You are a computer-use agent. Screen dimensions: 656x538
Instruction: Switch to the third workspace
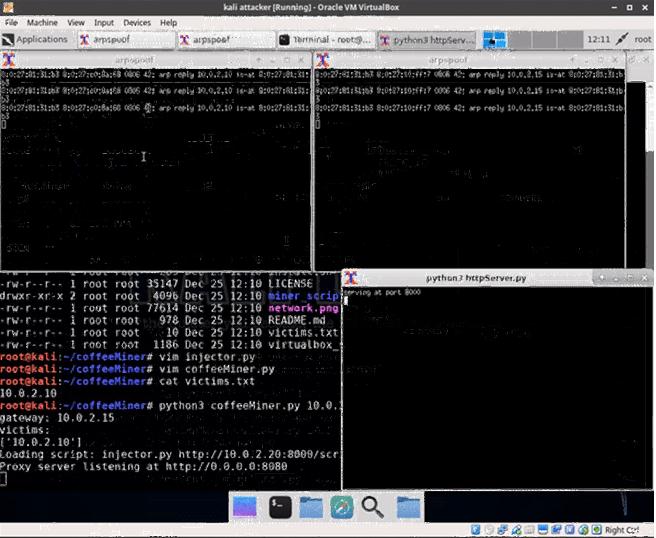545,40
